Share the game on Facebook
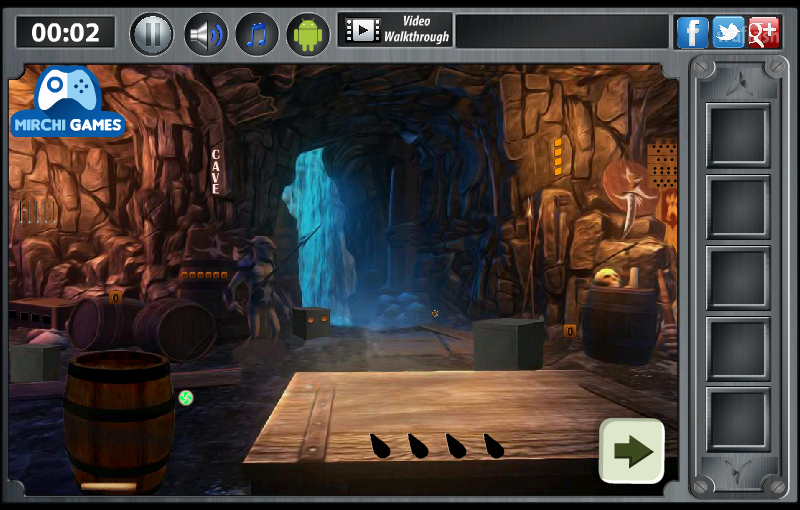 tap(692, 32)
